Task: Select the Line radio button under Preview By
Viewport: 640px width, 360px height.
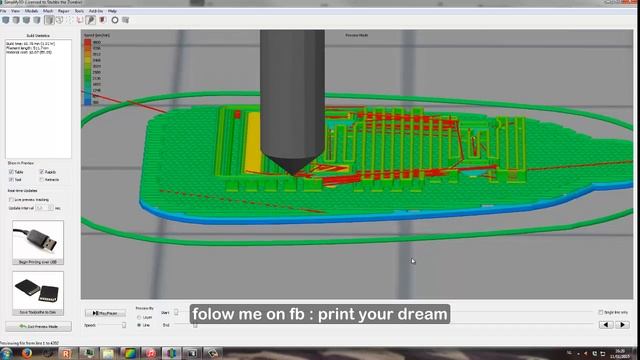Action: click(x=139, y=325)
